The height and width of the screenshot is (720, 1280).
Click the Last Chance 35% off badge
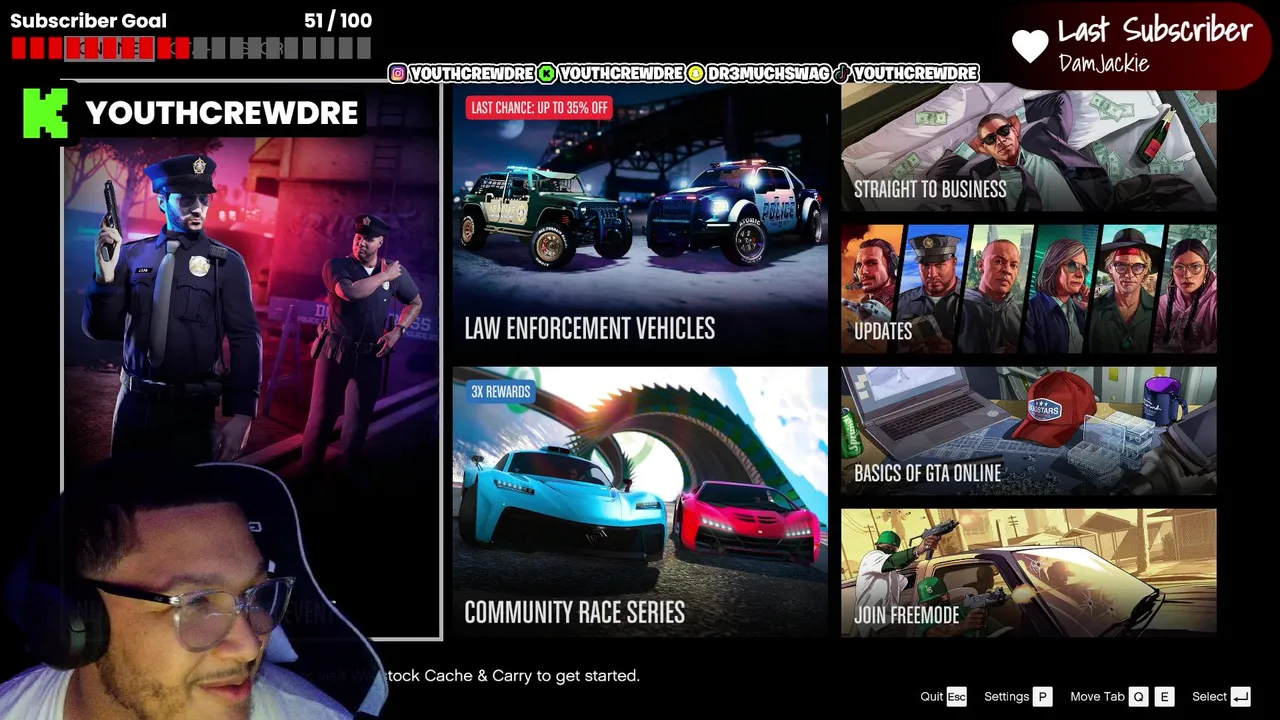(539, 107)
